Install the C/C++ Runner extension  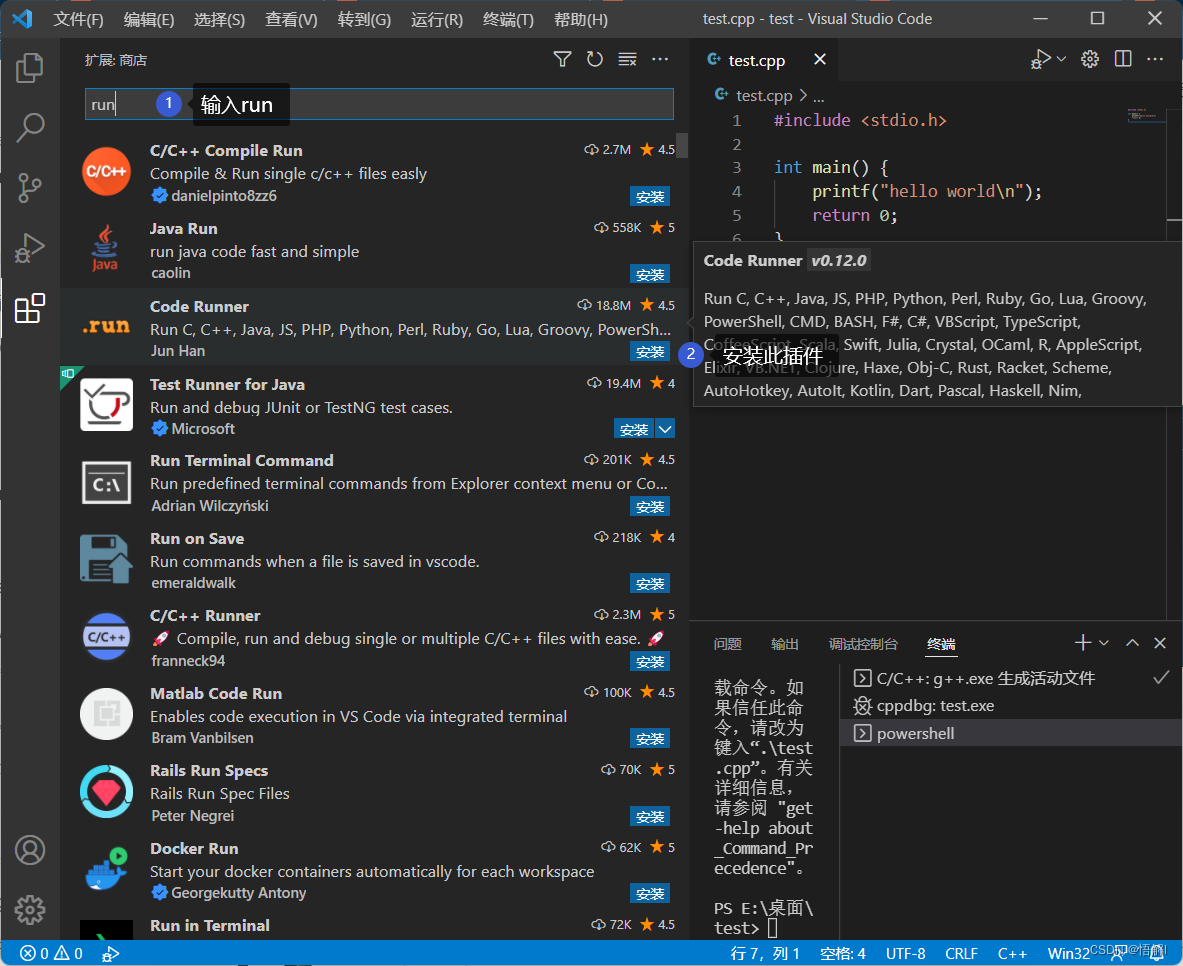(650, 662)
